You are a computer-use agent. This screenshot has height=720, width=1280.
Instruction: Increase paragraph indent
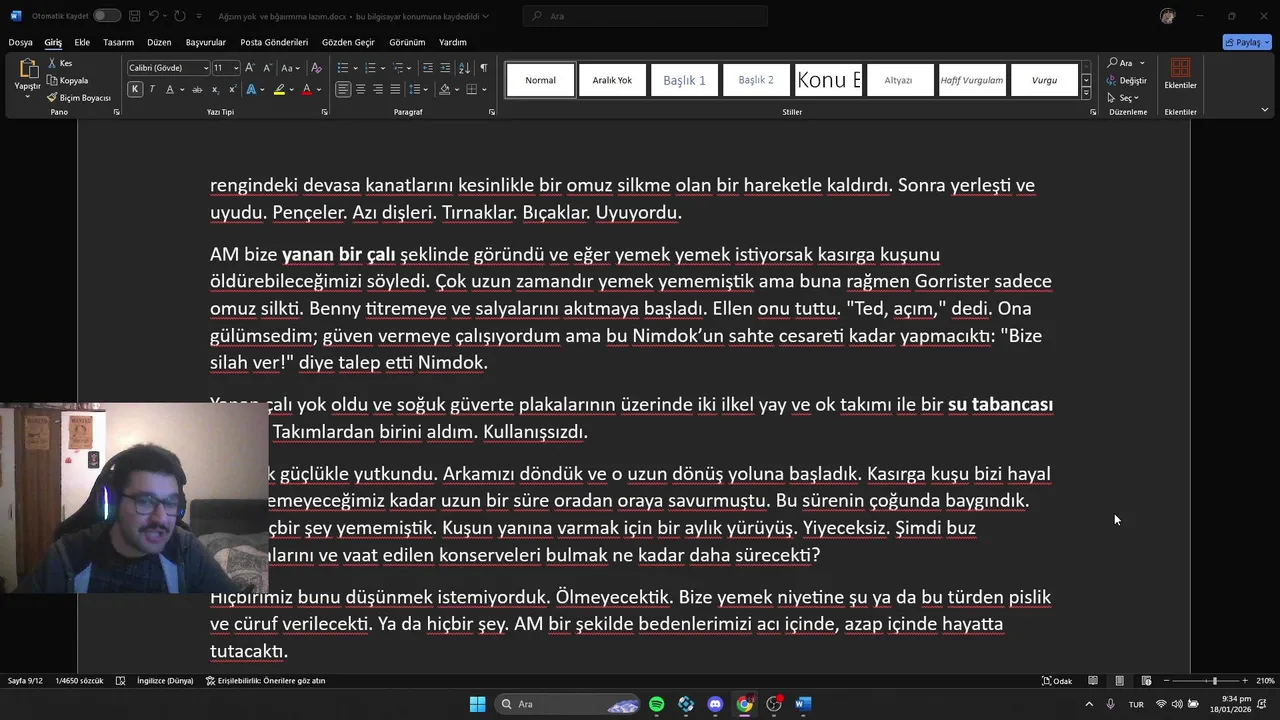(x=445, y=68)
